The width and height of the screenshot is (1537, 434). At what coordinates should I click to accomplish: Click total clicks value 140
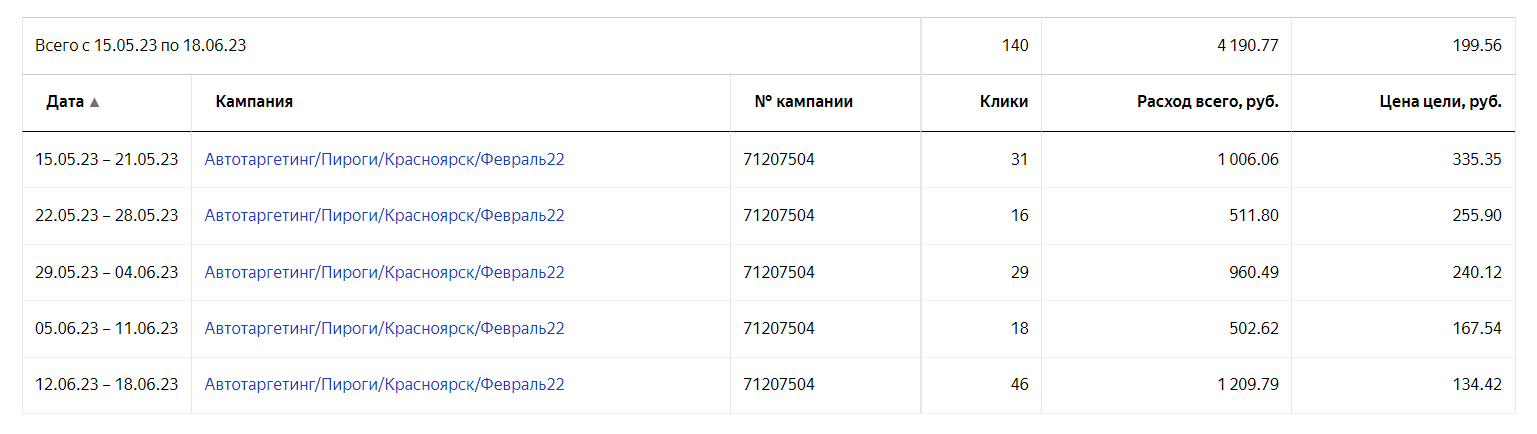(1014, 45)
